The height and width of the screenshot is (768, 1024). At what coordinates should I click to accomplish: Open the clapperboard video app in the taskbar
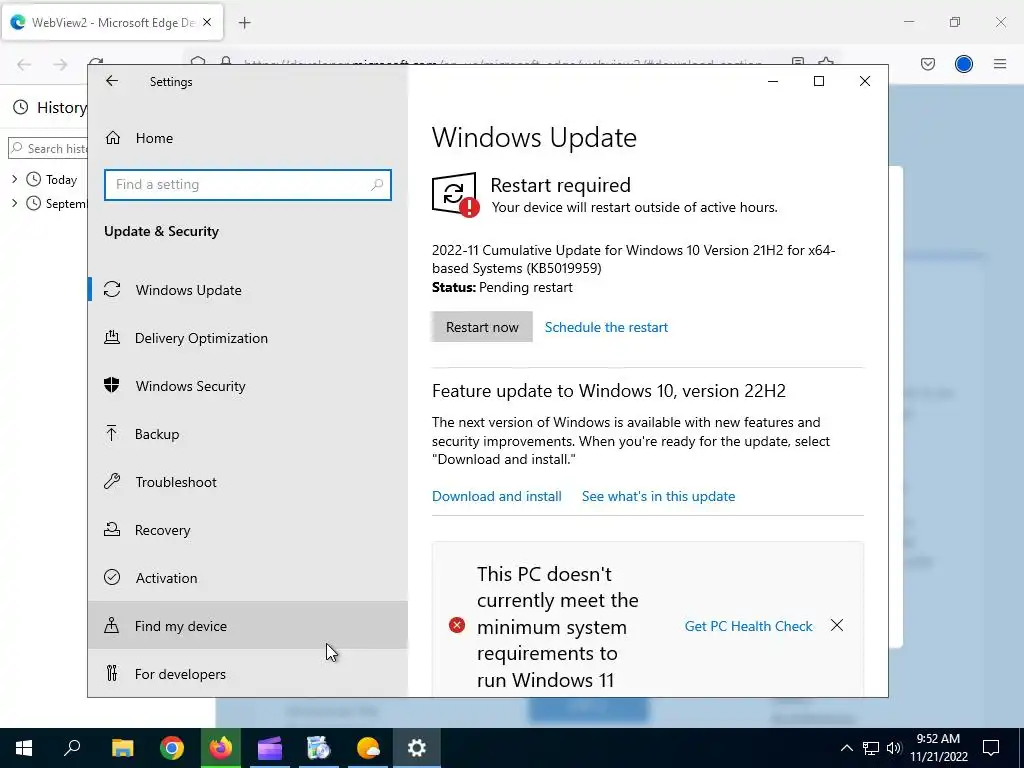(x=270, y=748)
